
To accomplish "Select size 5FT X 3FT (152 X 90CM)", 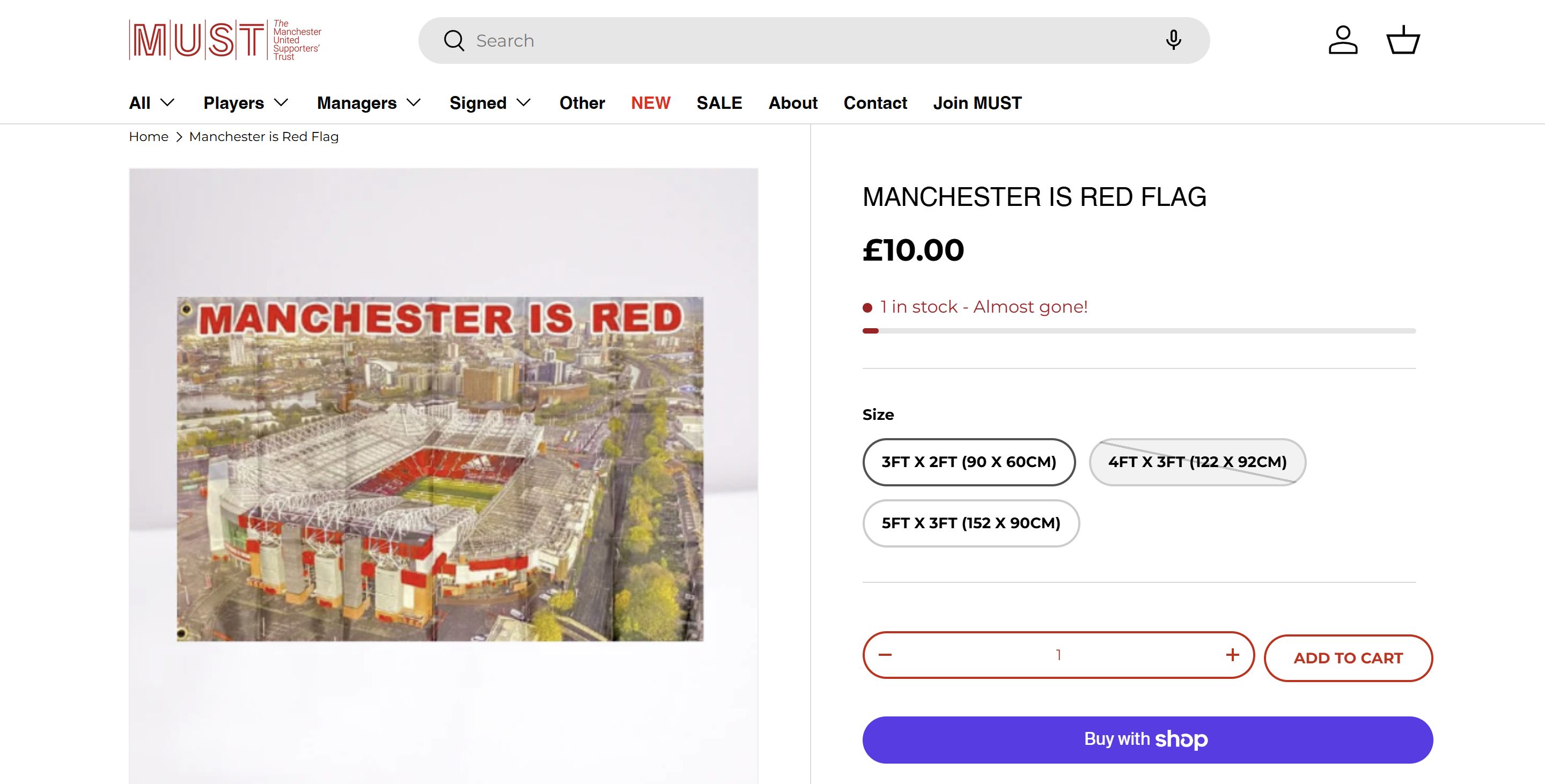I will tap(970, 523).
